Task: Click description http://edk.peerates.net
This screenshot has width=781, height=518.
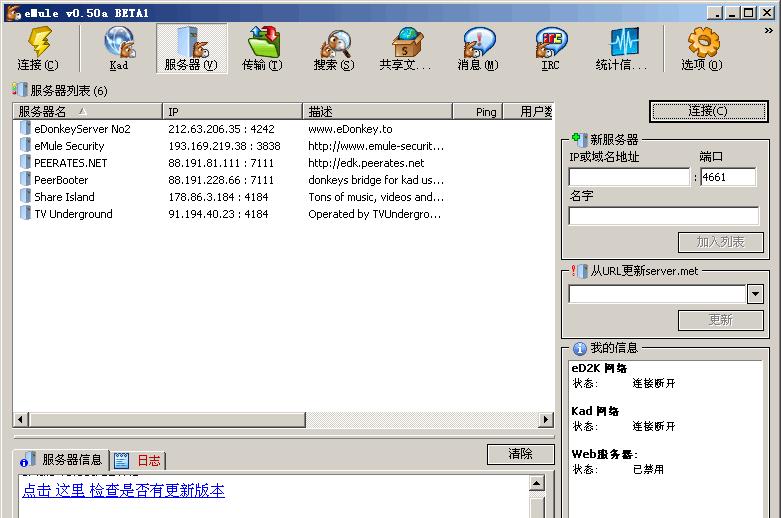Action: 366,163
